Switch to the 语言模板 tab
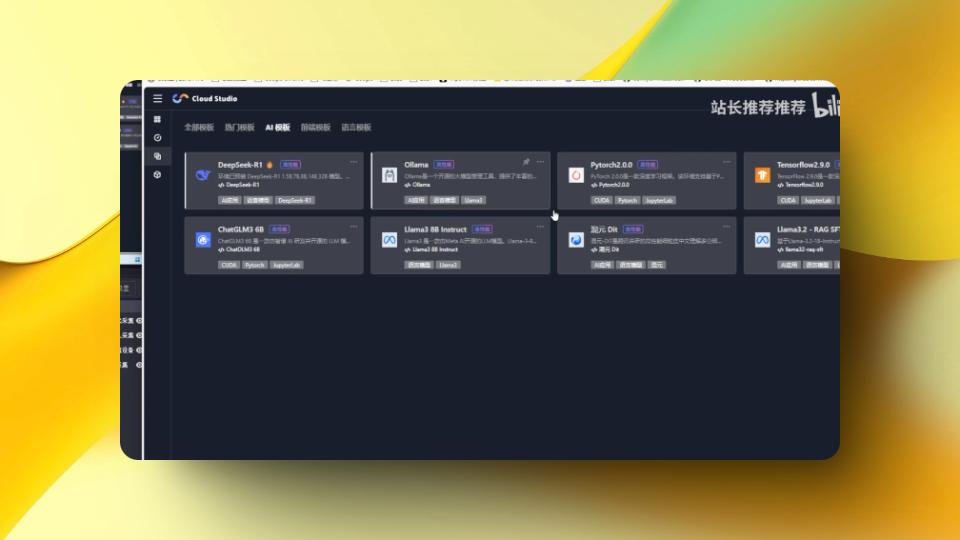This screenshot has width=960, height=540. coord(356,128)
